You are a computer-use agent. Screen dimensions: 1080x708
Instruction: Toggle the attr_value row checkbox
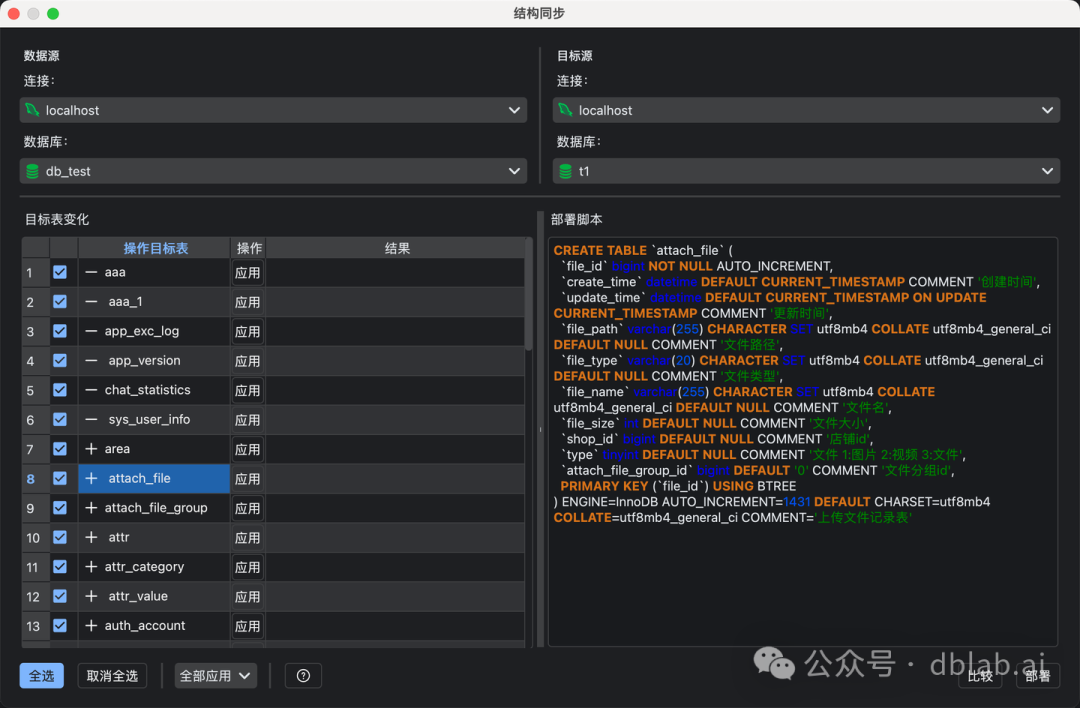[x=60, y=596]
